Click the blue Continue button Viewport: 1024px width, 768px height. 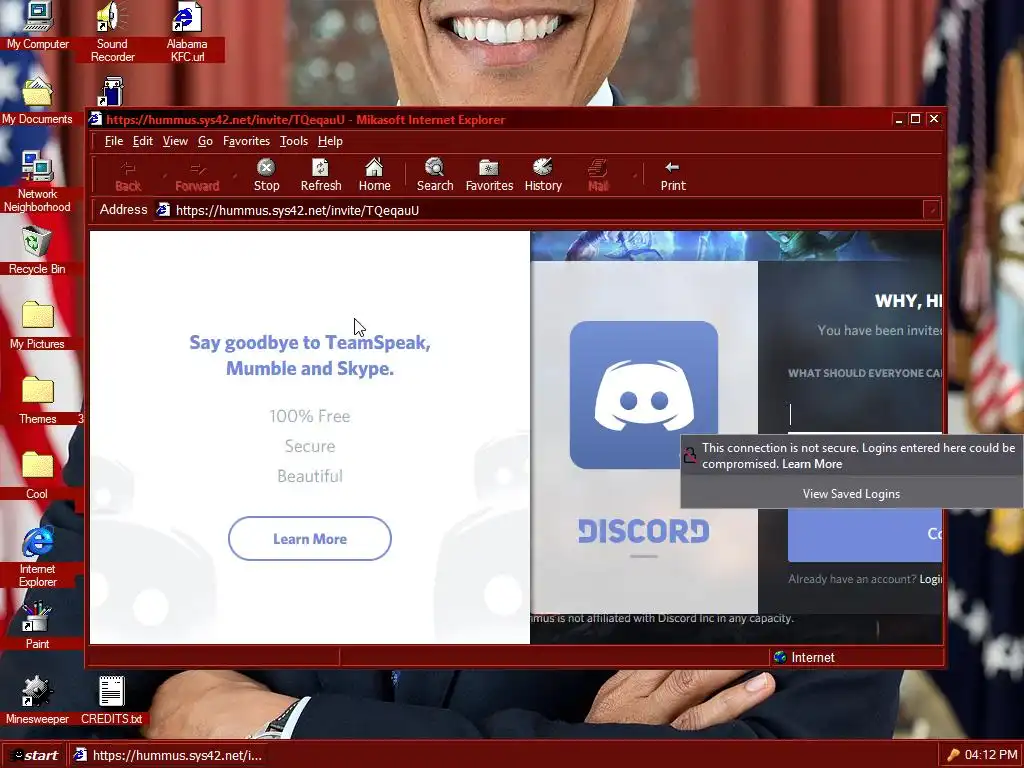pyautogui.click(x=865, y=534)
